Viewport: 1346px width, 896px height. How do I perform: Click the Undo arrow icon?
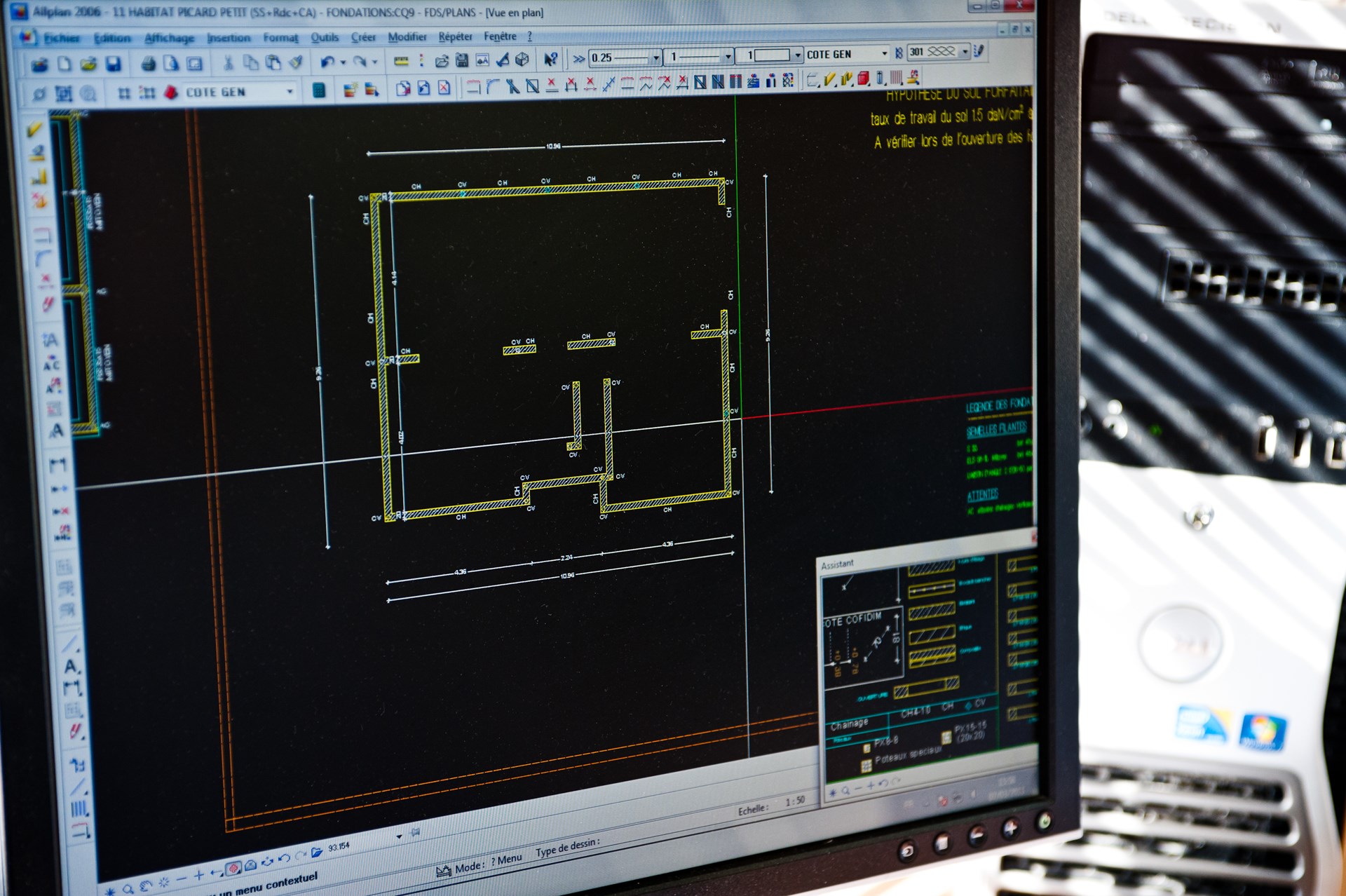tap(327, 62)
